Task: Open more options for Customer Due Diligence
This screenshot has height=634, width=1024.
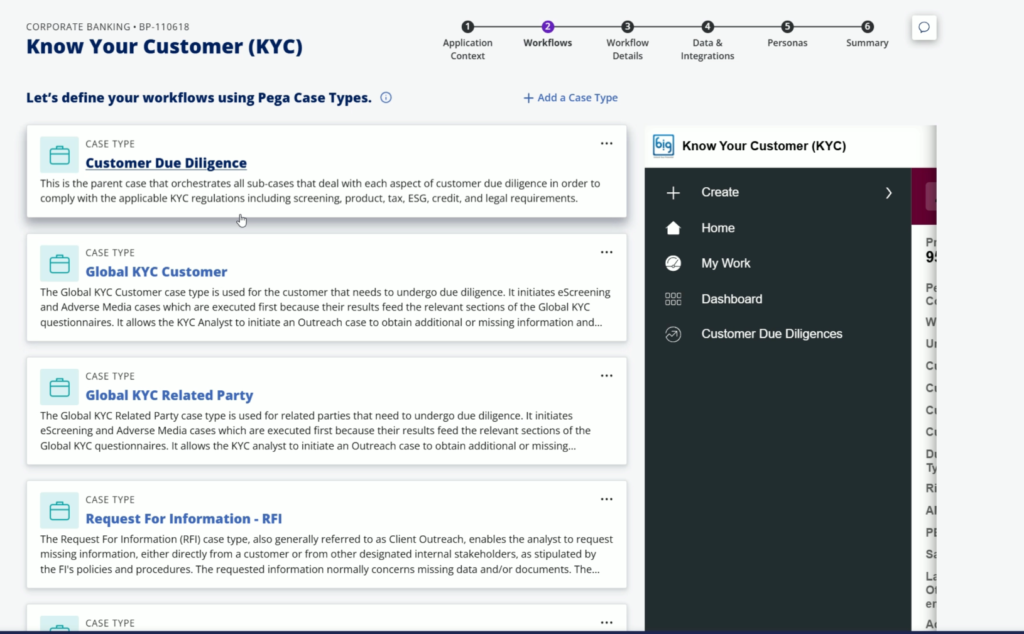Action: pos(607,144)
